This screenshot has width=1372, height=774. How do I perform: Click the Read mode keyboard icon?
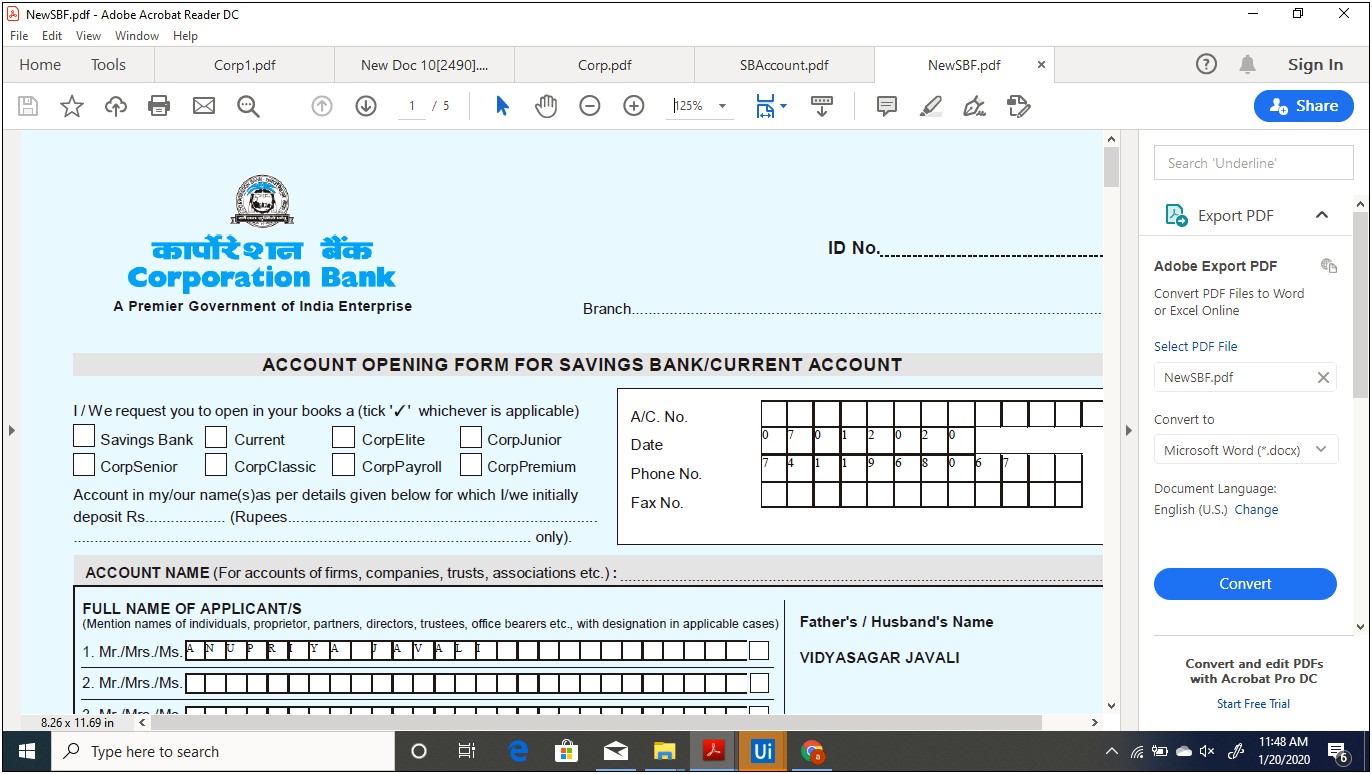pos(822,106)
